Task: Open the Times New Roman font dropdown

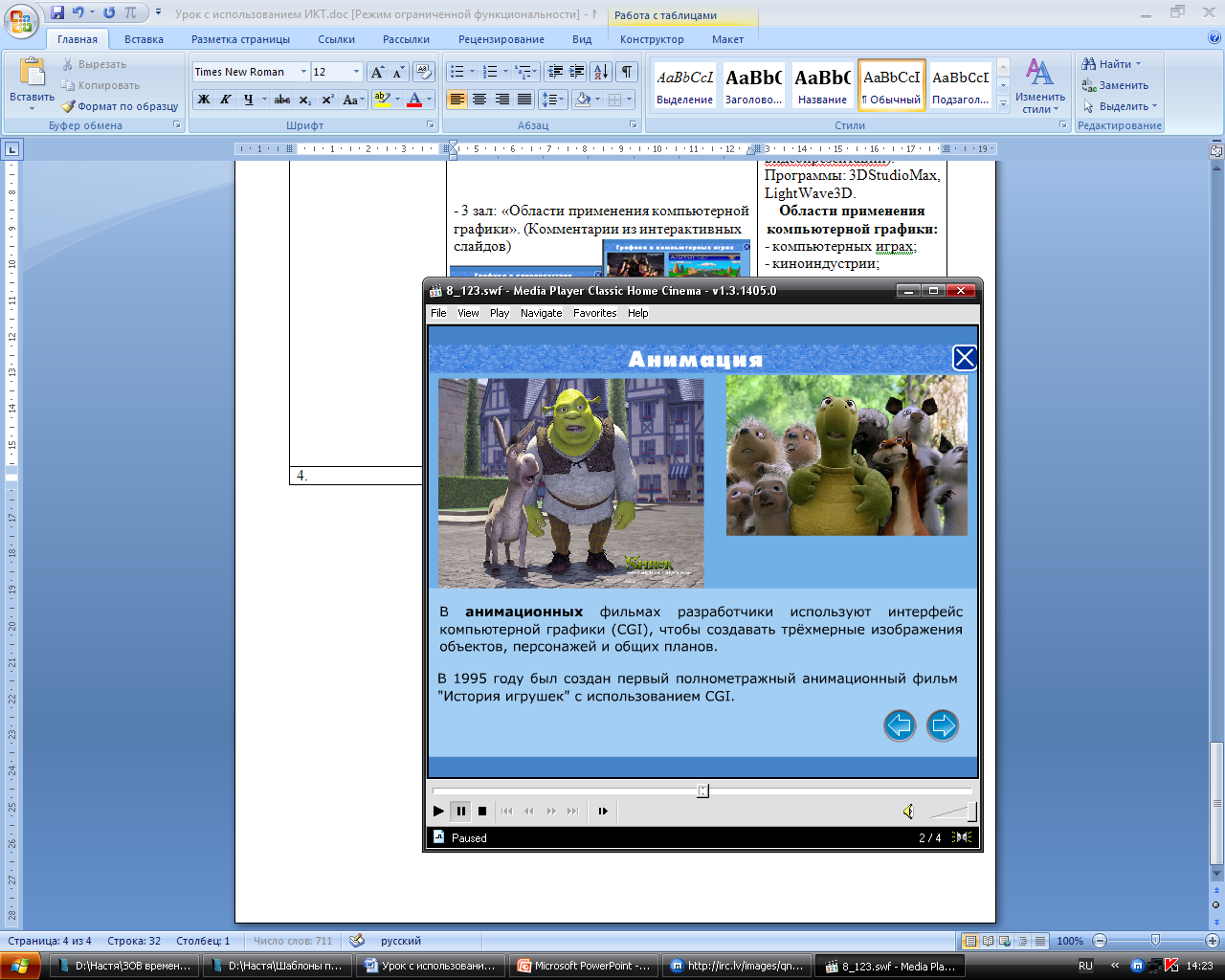Action: click(303, 72)
